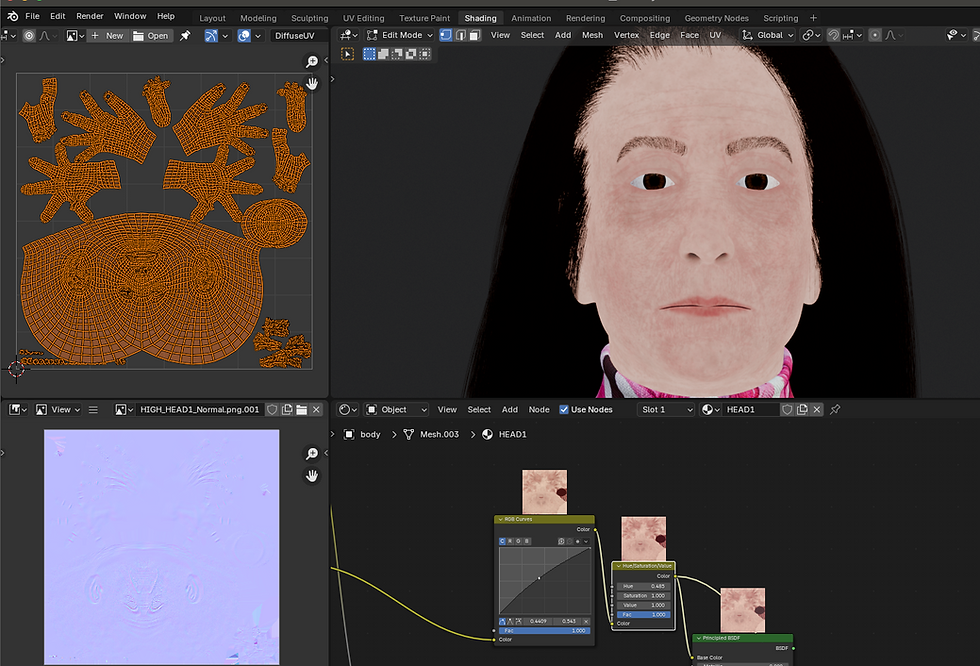Duplicate the HEAD1 material

[x=802, y=409]
